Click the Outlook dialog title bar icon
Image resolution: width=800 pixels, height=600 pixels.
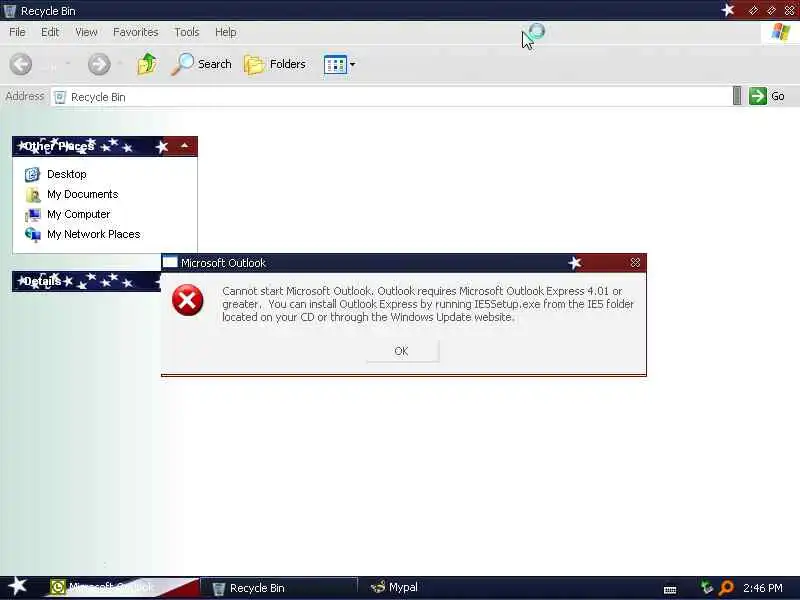170,262
